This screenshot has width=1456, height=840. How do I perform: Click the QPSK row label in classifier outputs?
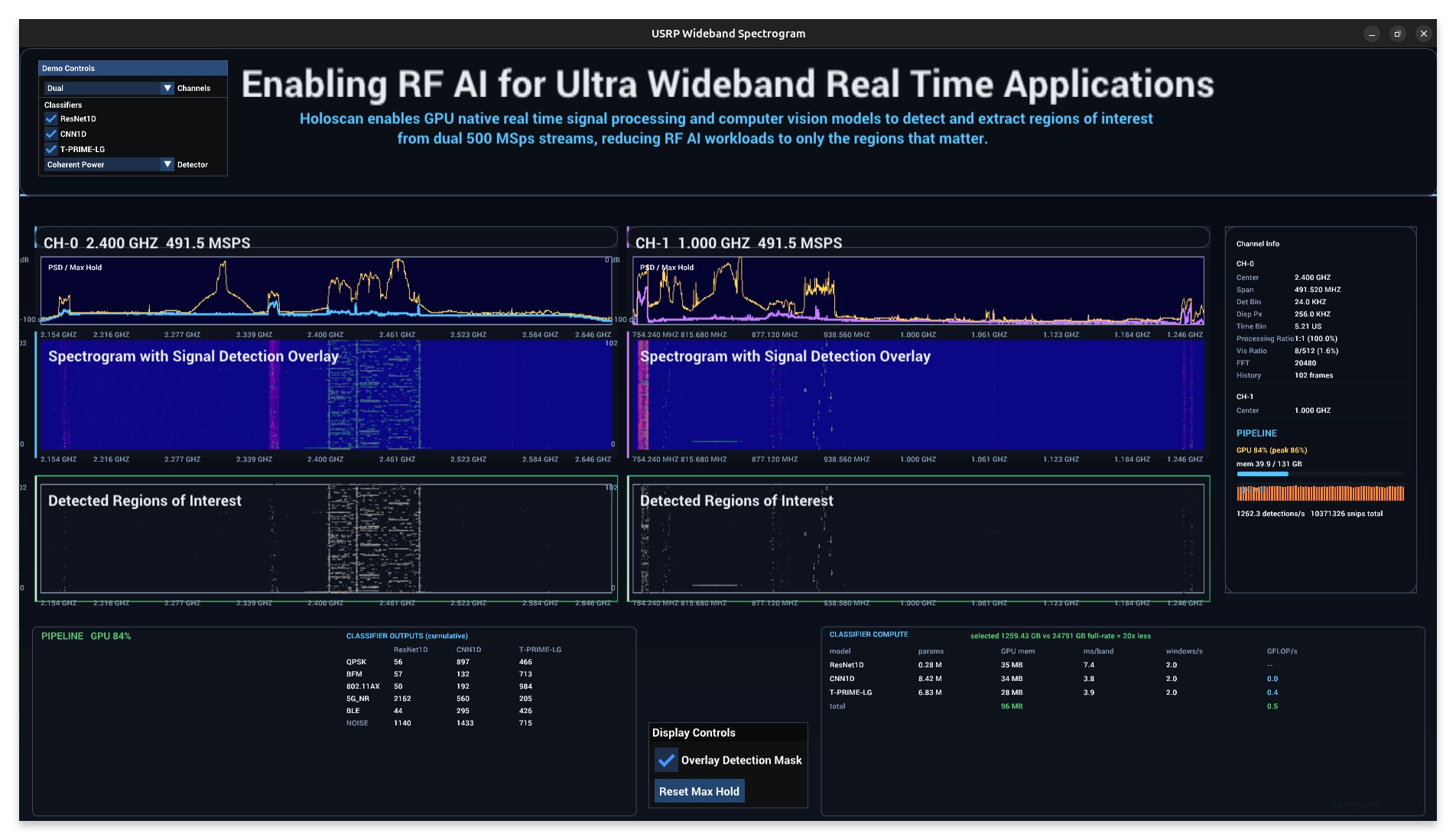(356, 662)
